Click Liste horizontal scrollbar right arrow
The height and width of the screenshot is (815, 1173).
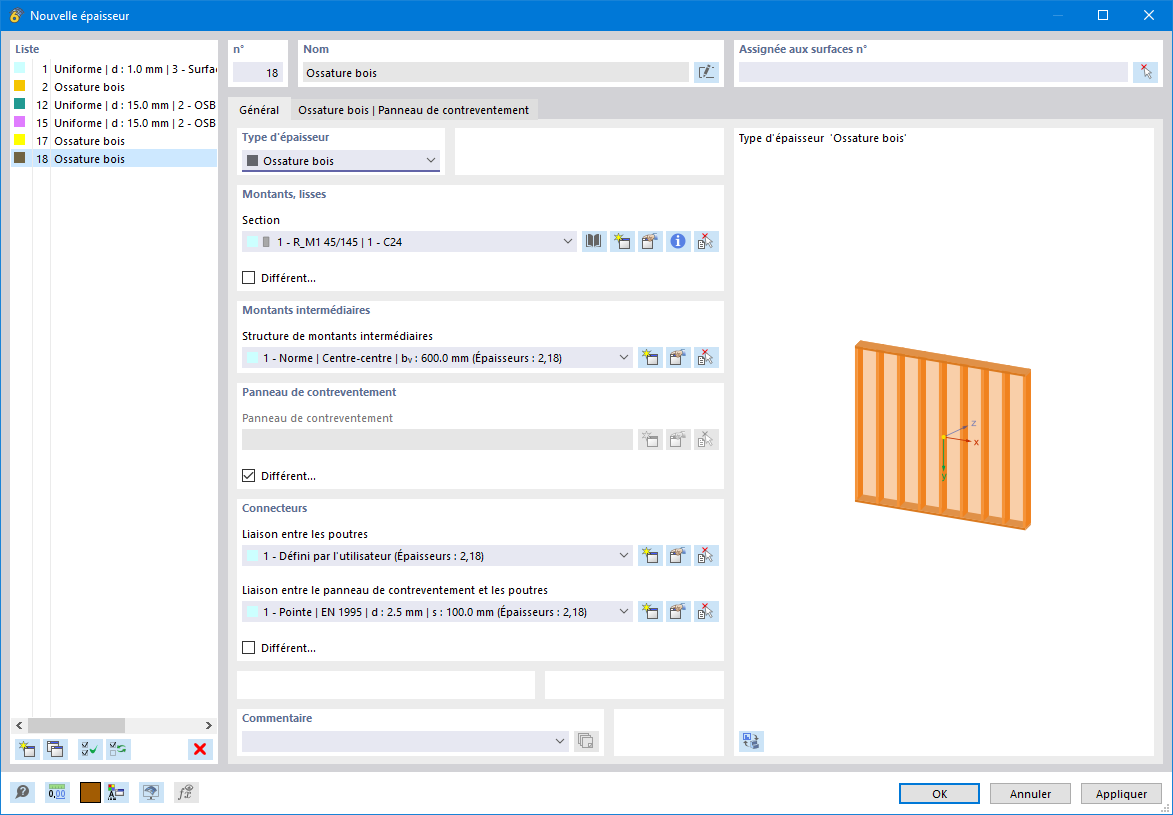(x=209, y=725)
